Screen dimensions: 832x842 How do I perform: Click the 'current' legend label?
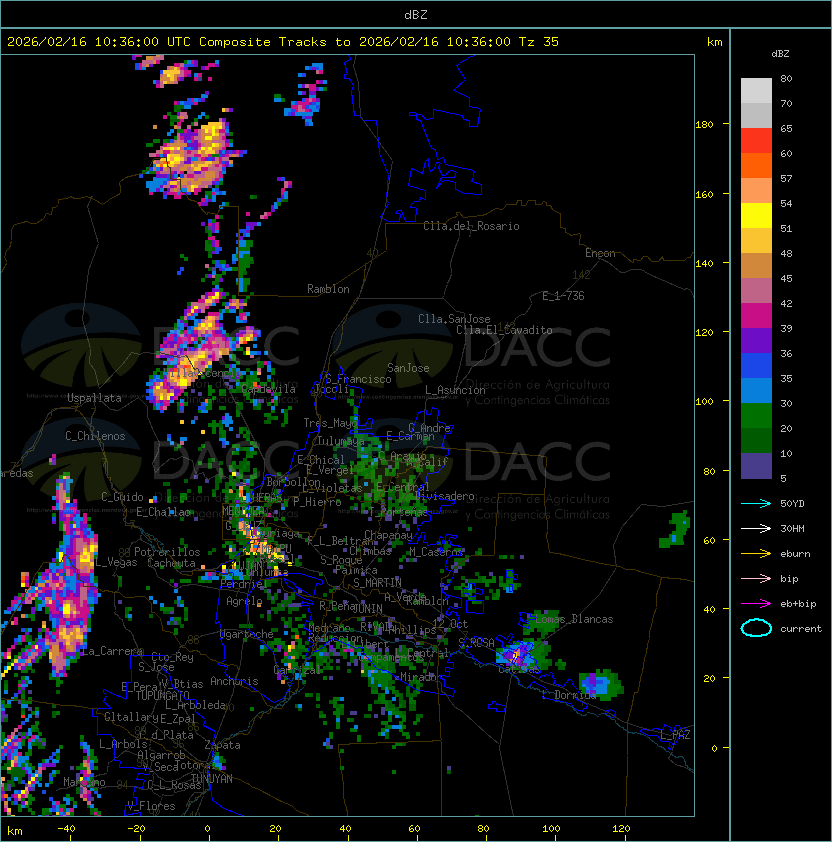tap(801, 629)
